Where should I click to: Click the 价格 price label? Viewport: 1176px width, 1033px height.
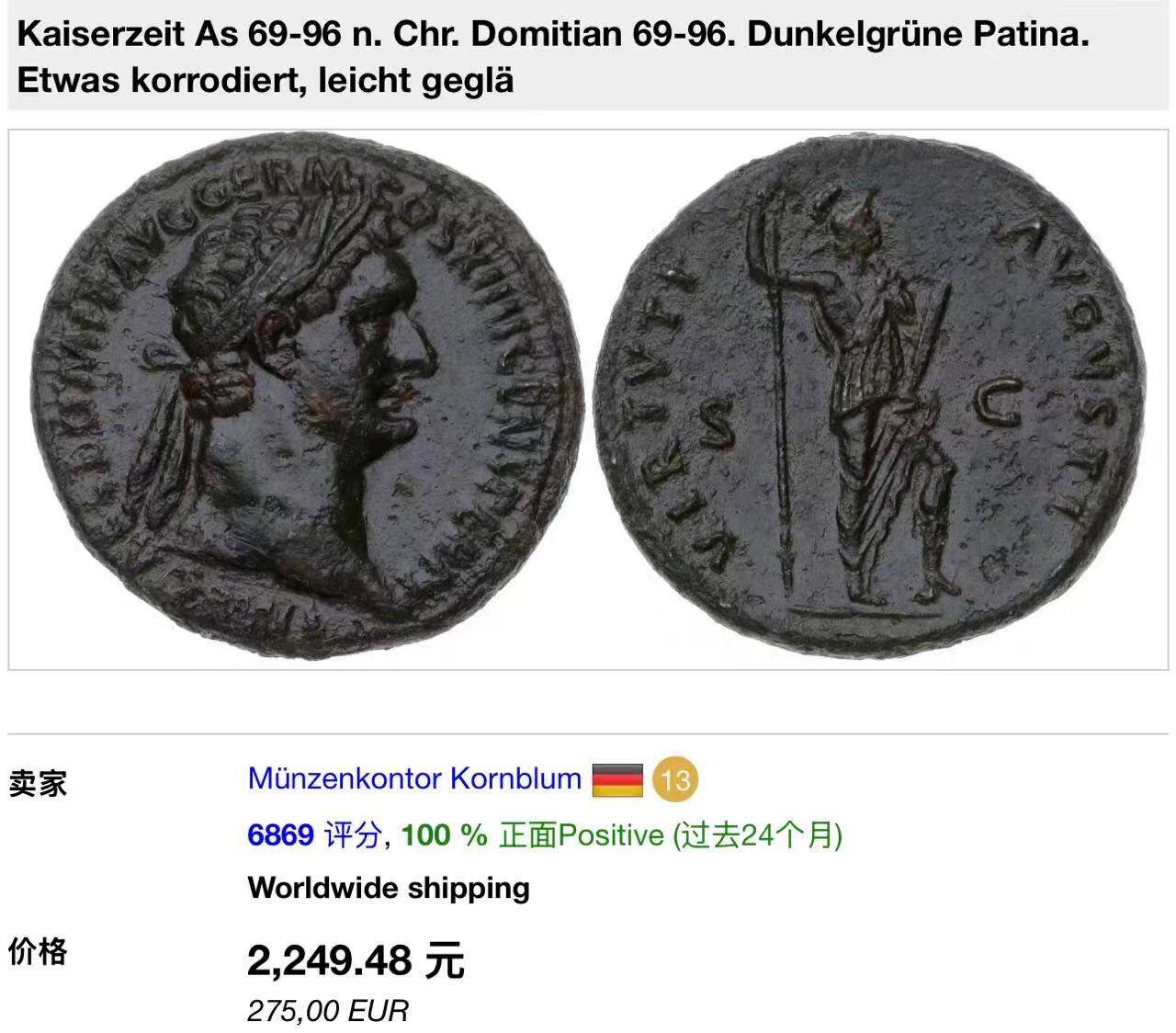[38, 952]
